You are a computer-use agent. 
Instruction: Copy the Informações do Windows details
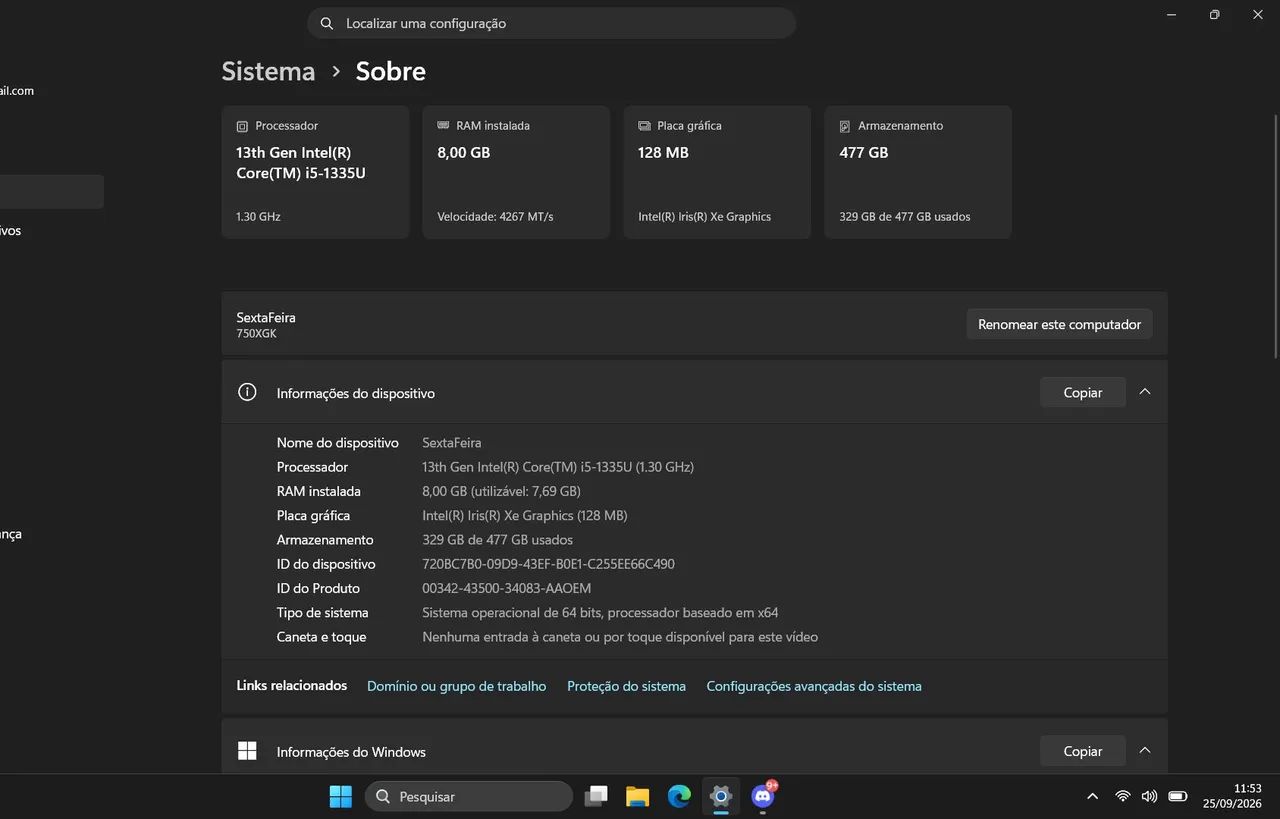(x=1083, y=751)
